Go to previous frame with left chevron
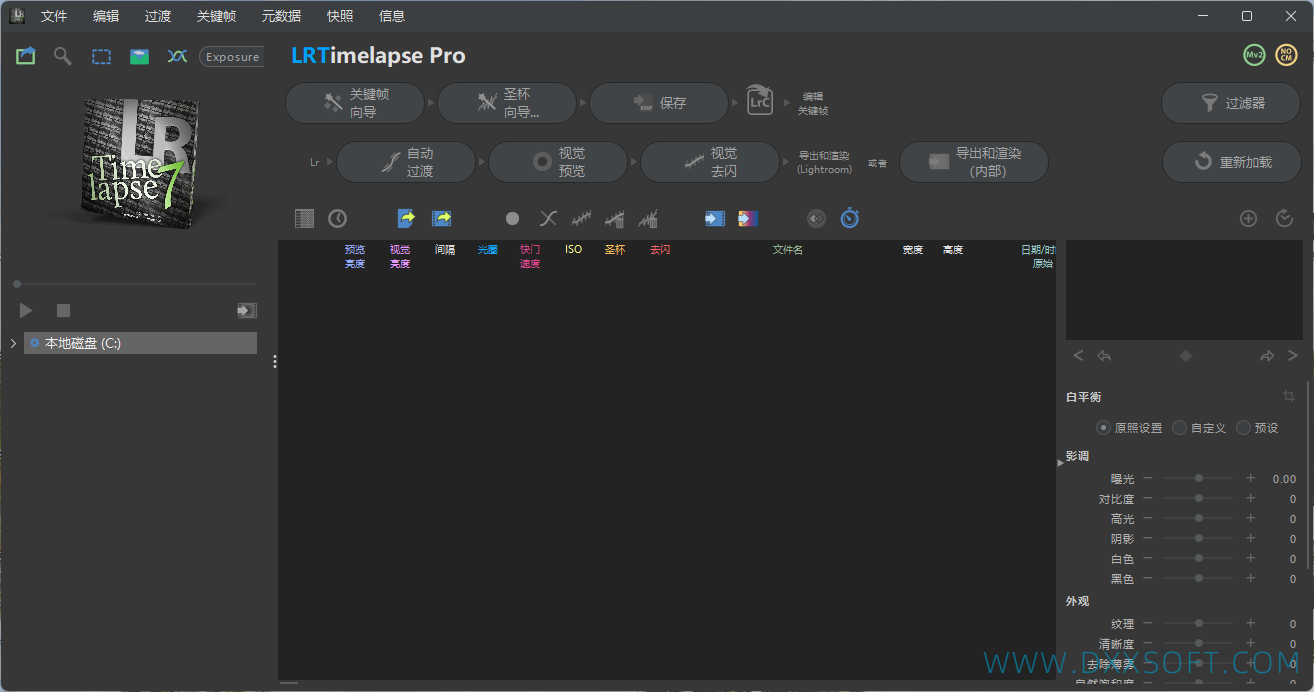 pos(1078,356)
